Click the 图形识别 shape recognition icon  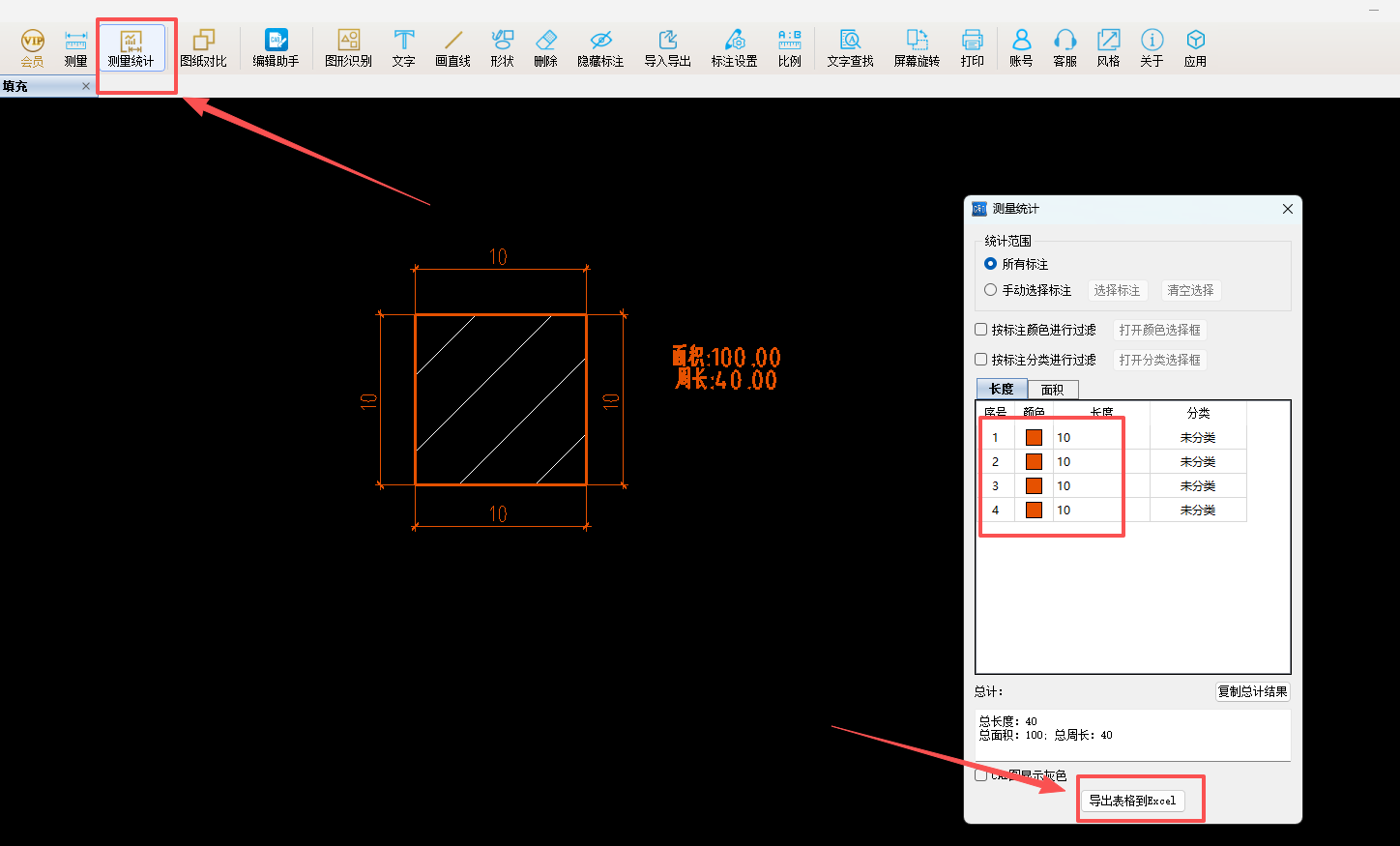[348, 47]
